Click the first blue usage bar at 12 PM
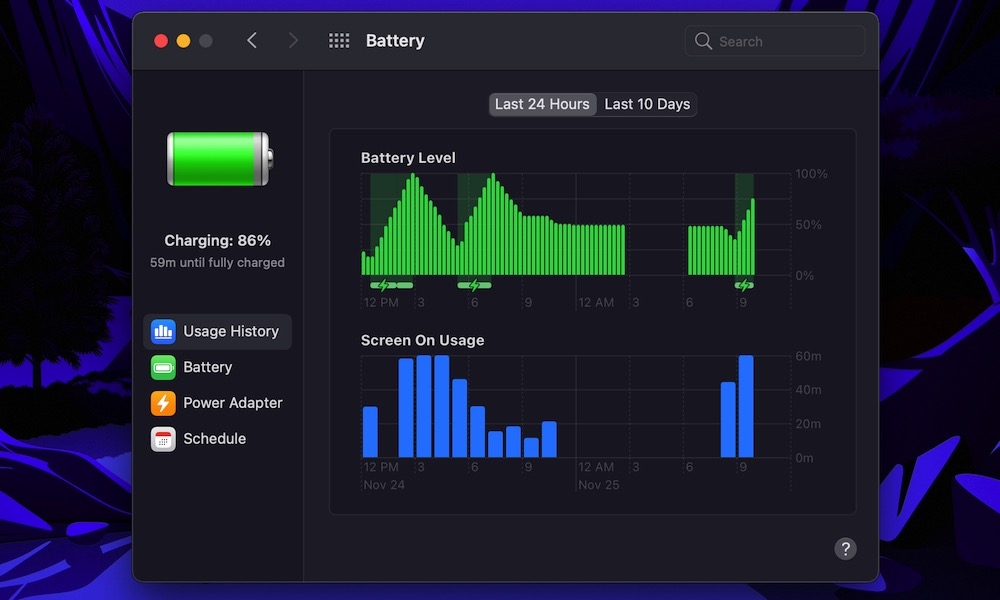Viewport: 1000px width, 600px height. coord(370,432)
